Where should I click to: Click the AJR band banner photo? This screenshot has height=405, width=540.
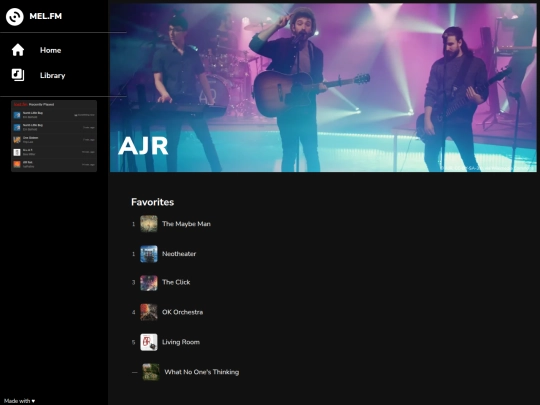tap(323, 87)
